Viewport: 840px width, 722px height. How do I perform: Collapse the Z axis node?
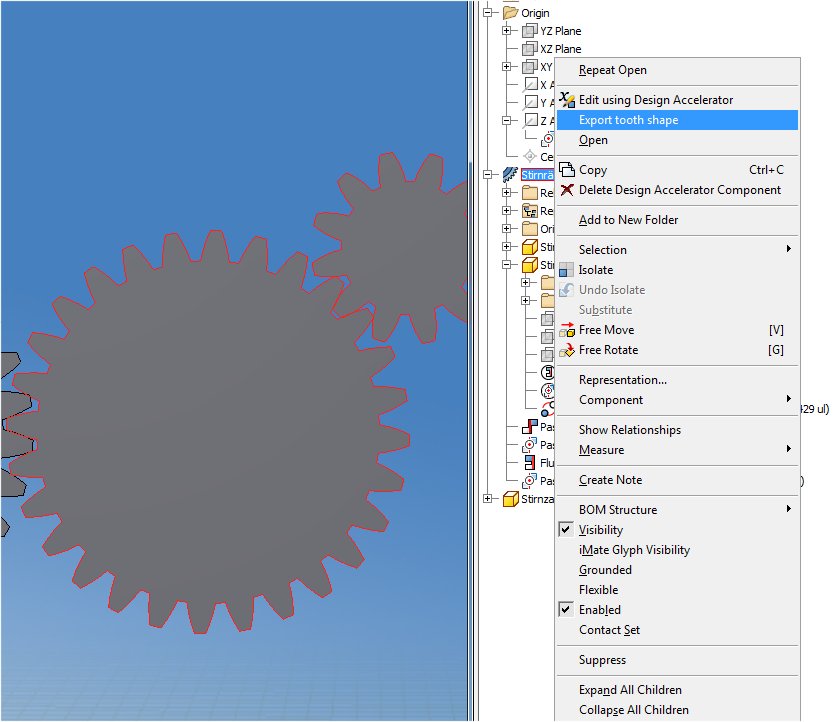[507, 121]
